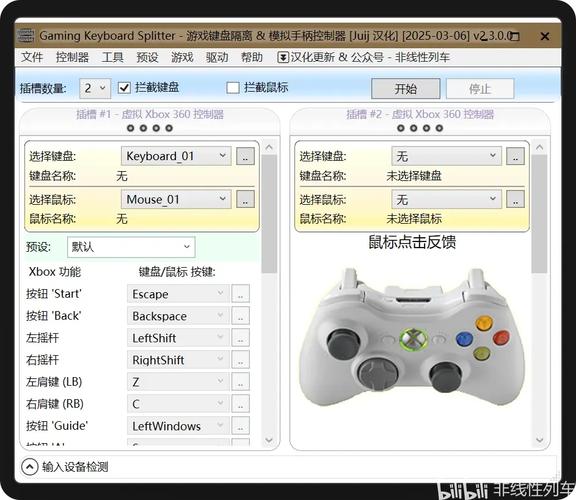Open slot #1 选择鼠标 Mouse_01 dropdown

coord(176,199)
